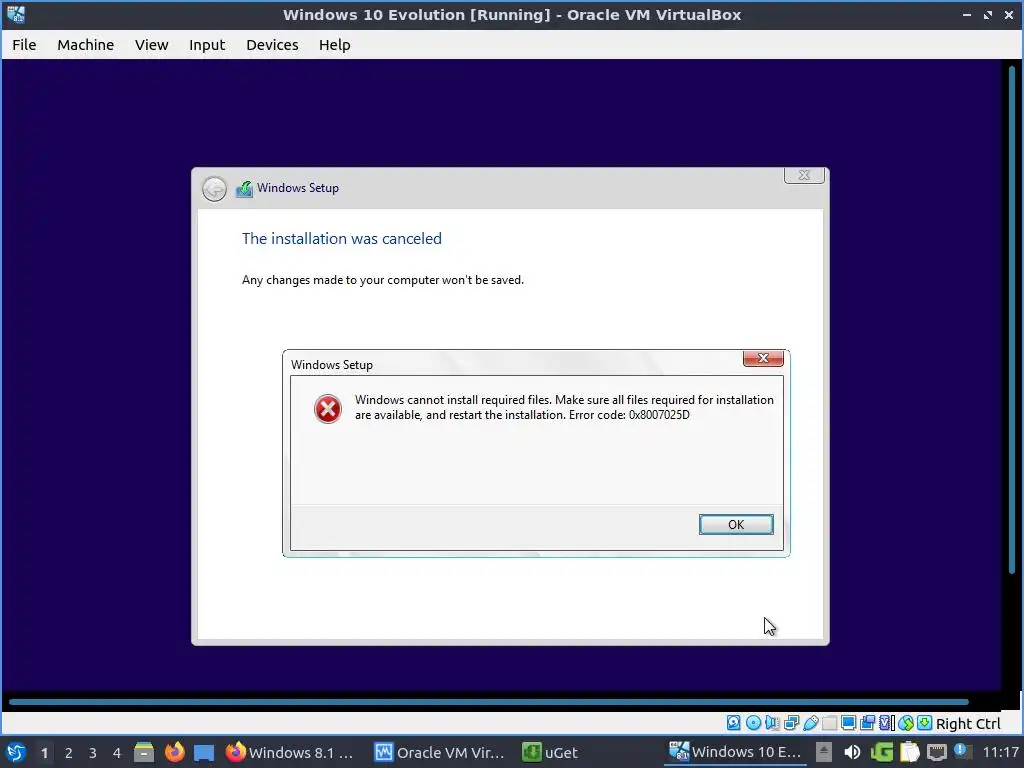Click 'The installation was canceled' heading
1024x768 pixels.
click(x=342, y=238)
